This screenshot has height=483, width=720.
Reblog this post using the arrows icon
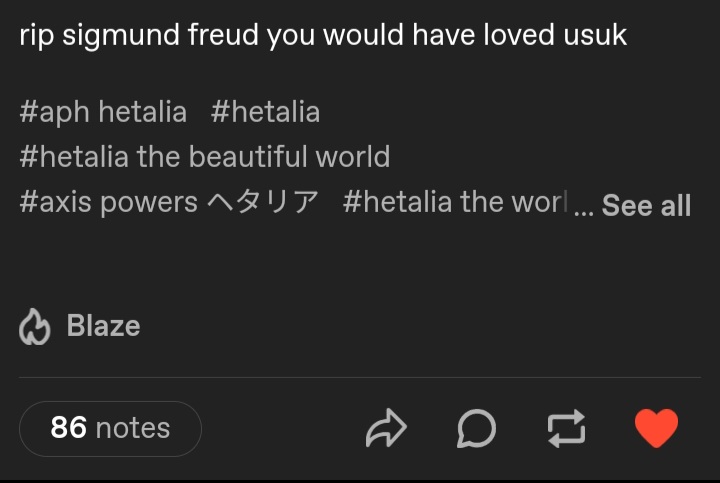tap(566, 429)
